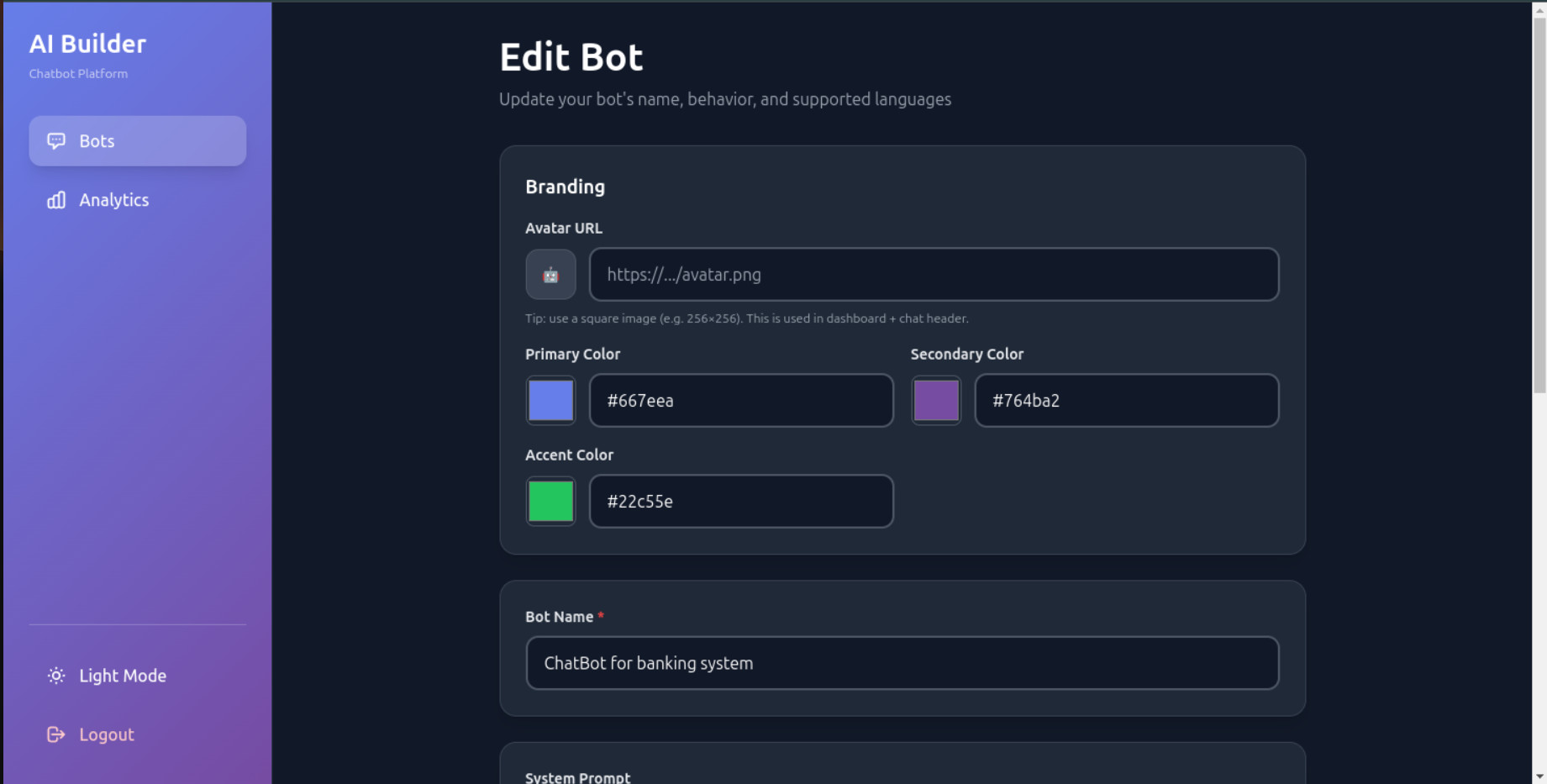Open the Primary Color swatch picker
The height and width of the screenshot is (784, 1547).
point(550,401)
